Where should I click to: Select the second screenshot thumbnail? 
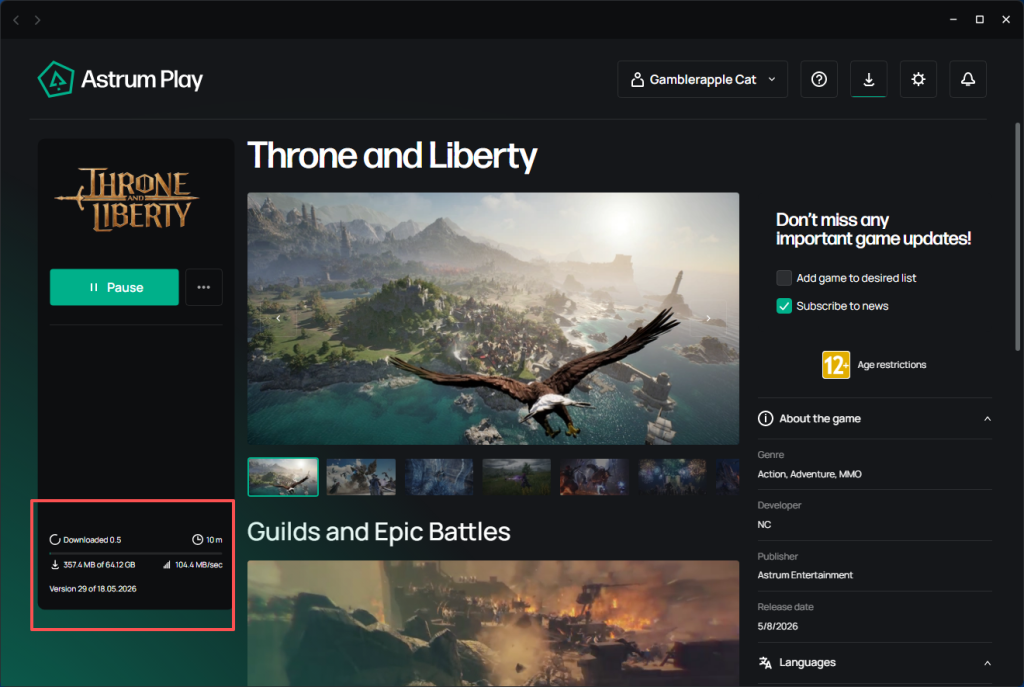point(361,477)
